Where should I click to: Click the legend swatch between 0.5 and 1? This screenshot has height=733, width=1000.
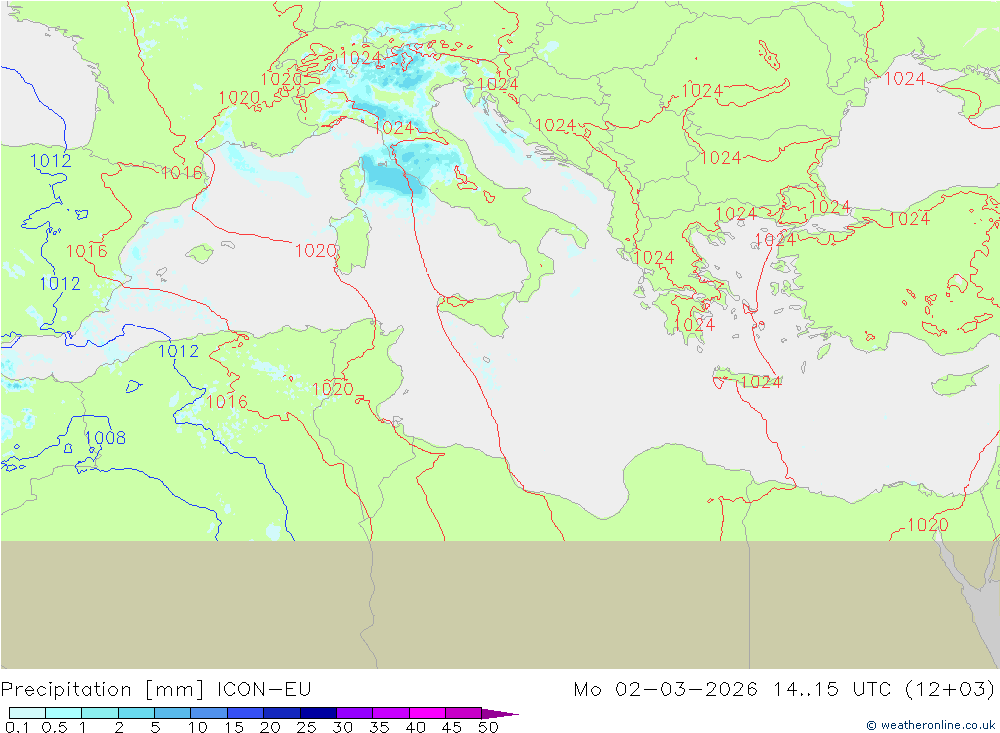coord(64,713)
